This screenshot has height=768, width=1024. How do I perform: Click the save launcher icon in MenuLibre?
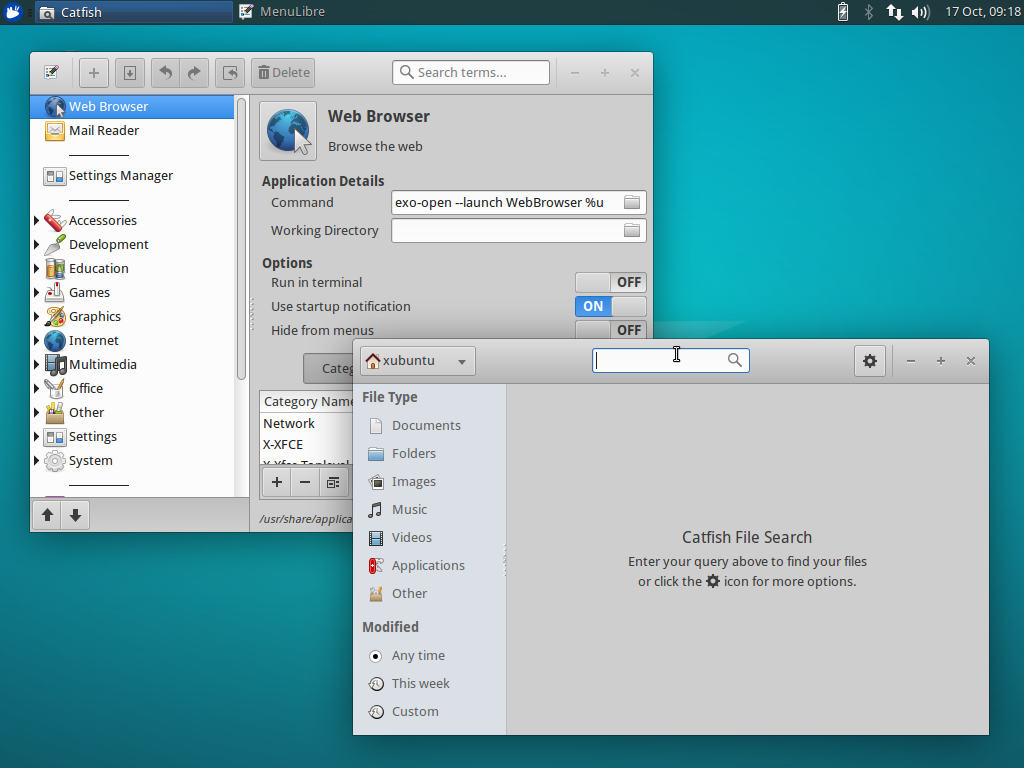[129, 72]
